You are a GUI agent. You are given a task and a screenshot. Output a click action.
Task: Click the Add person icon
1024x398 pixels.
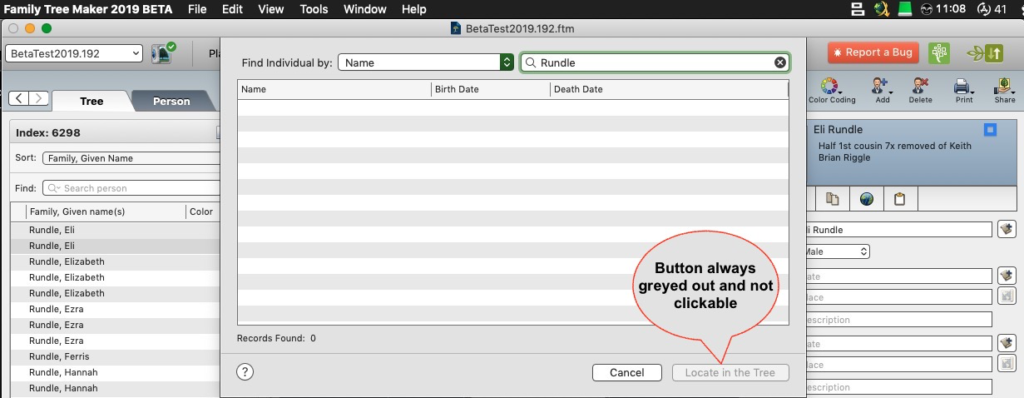point(882,90)
